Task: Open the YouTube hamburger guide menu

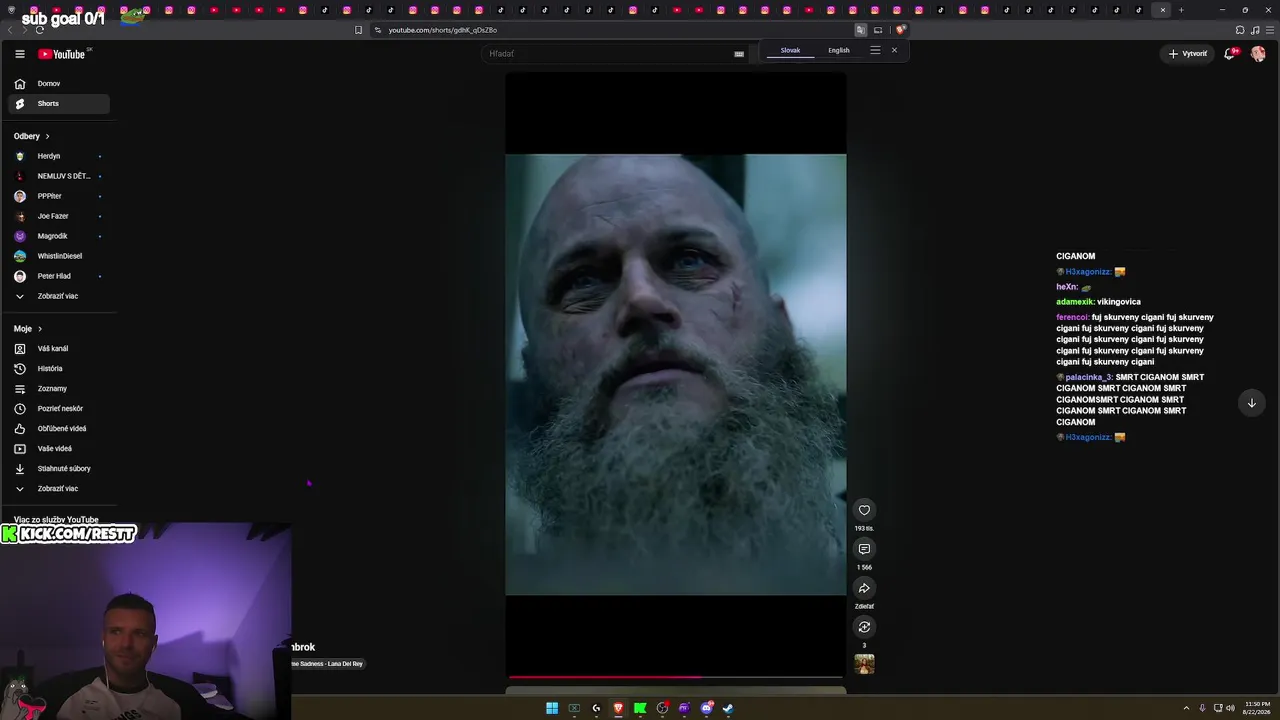Action: click(19, 54)
